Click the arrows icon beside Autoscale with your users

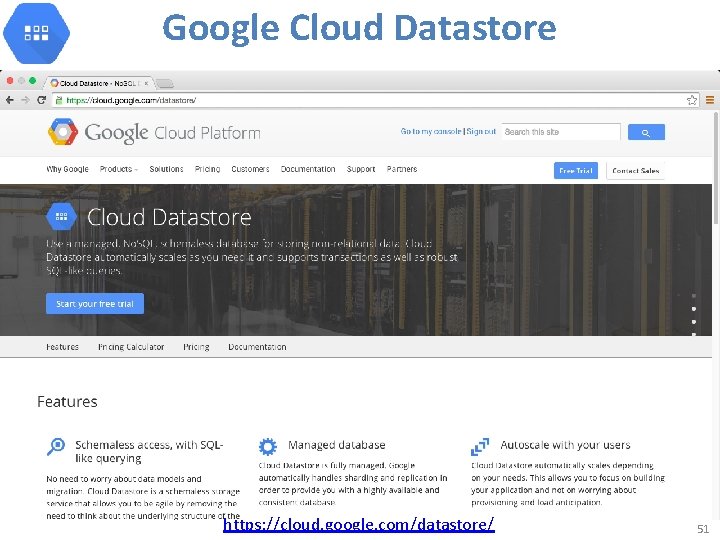480,446
